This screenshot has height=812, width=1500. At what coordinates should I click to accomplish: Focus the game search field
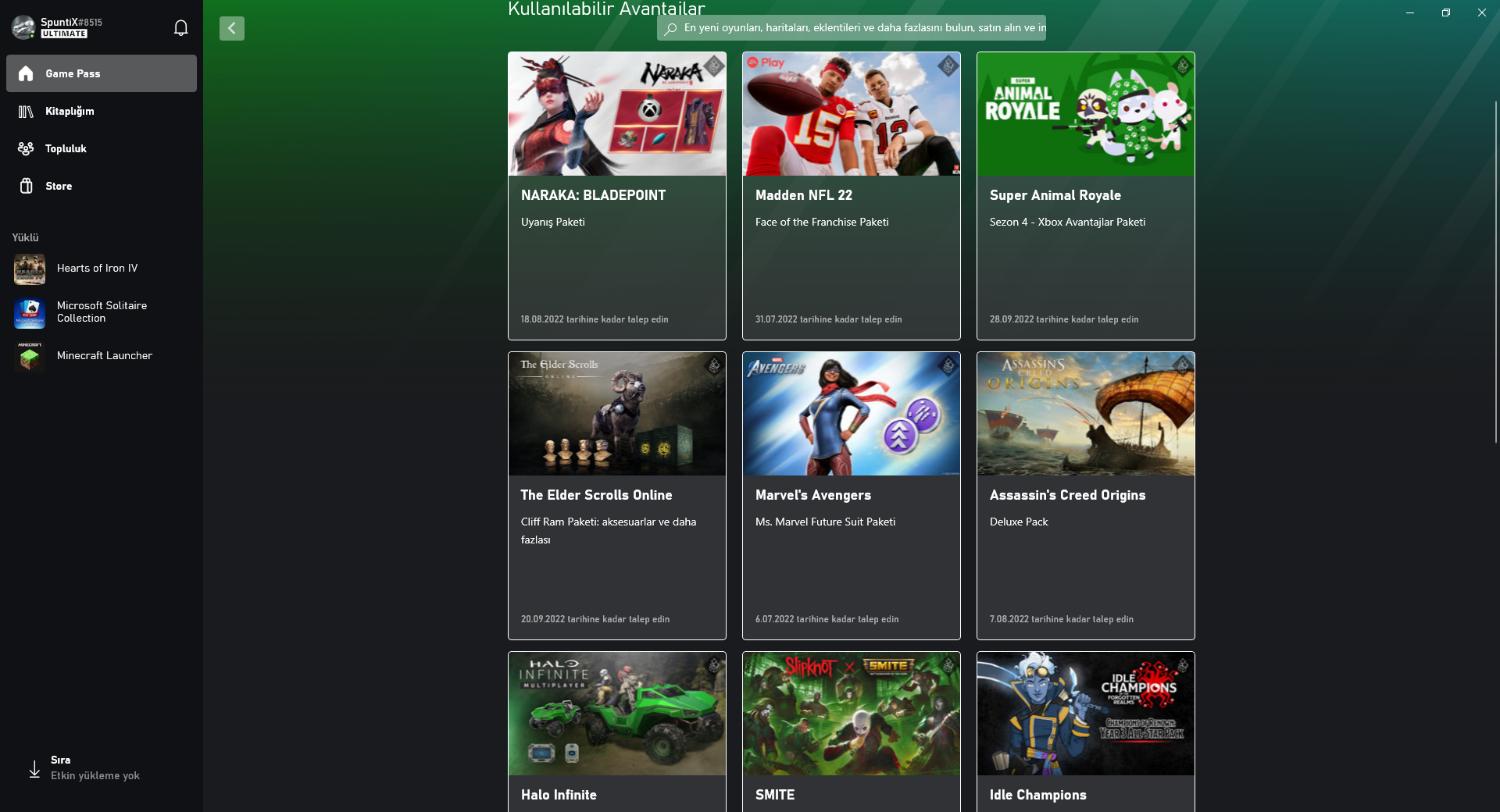coord(852,28)
